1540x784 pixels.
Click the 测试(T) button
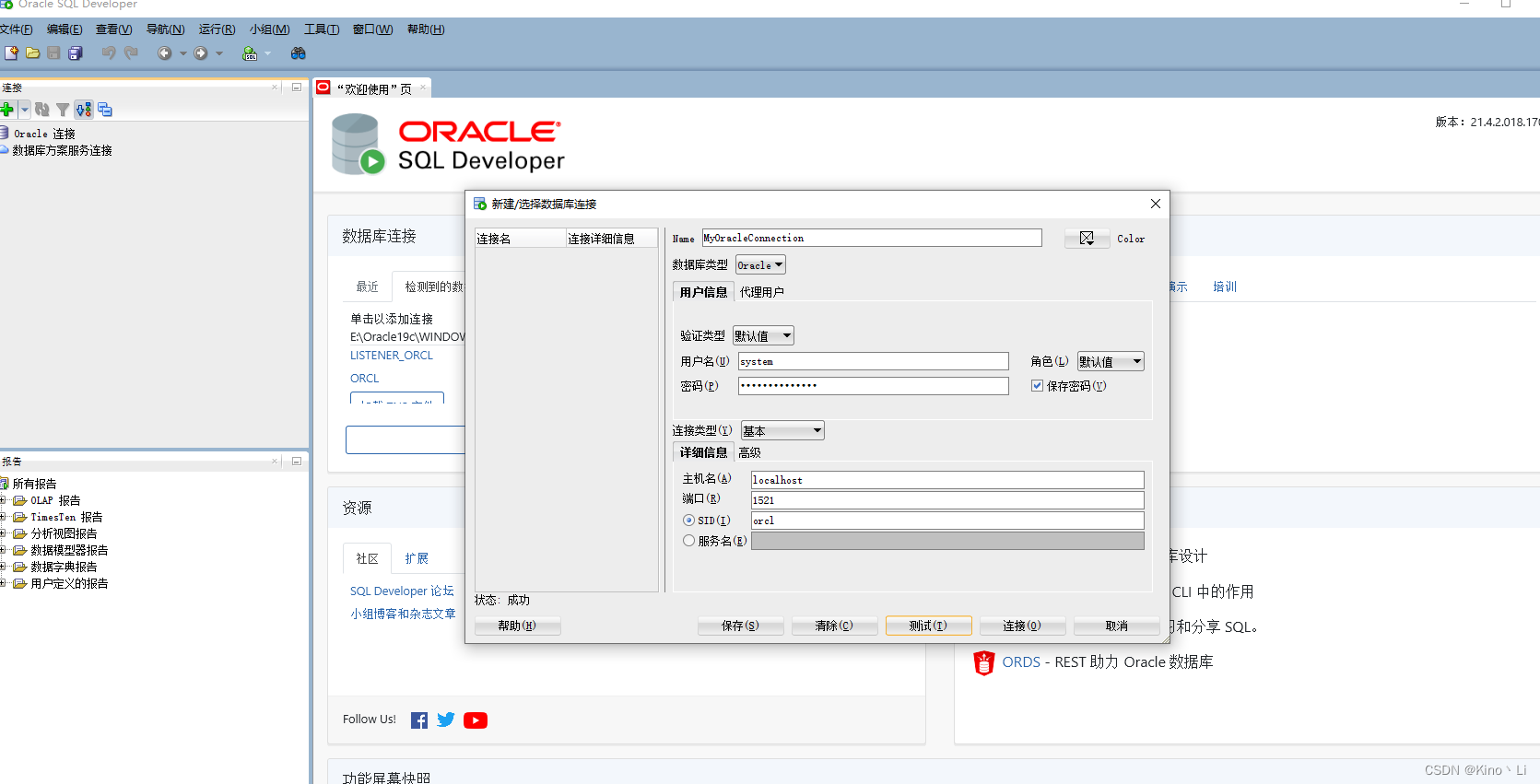(928, 626)
